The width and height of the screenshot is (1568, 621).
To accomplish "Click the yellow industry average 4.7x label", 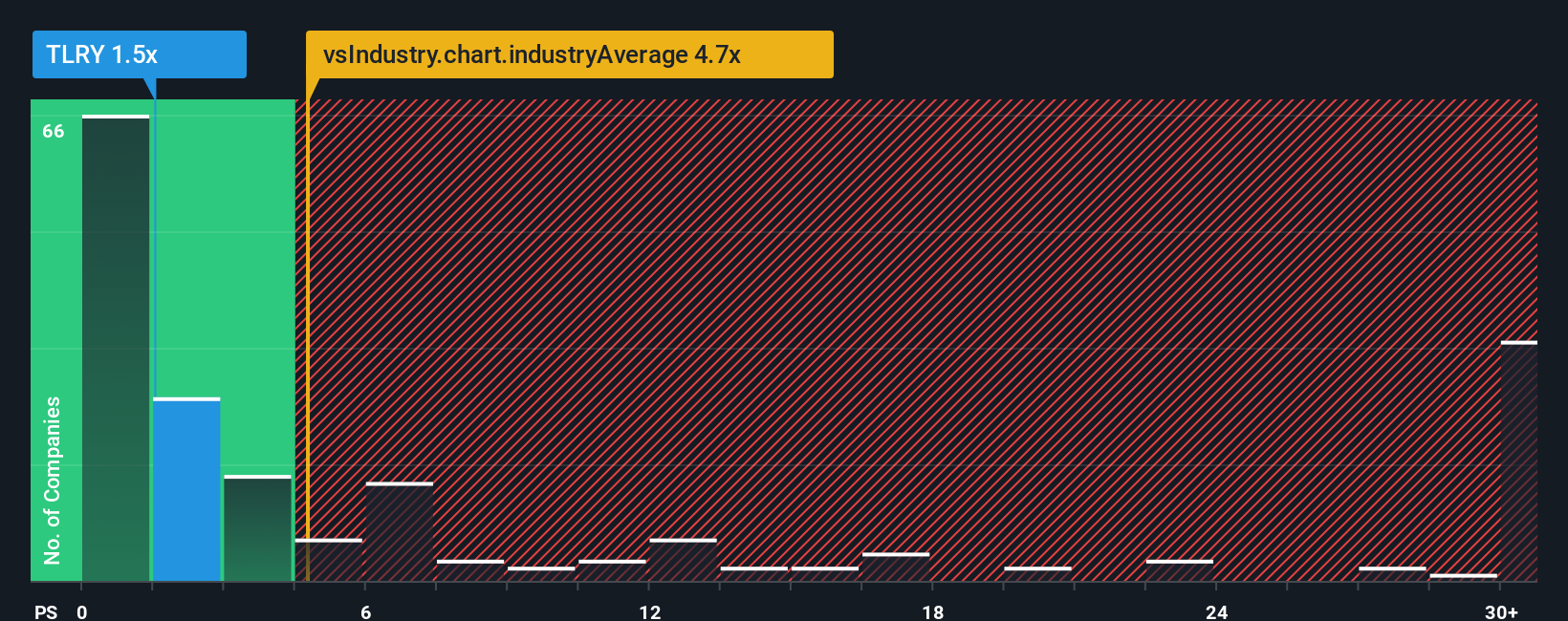I will [569, 54].
